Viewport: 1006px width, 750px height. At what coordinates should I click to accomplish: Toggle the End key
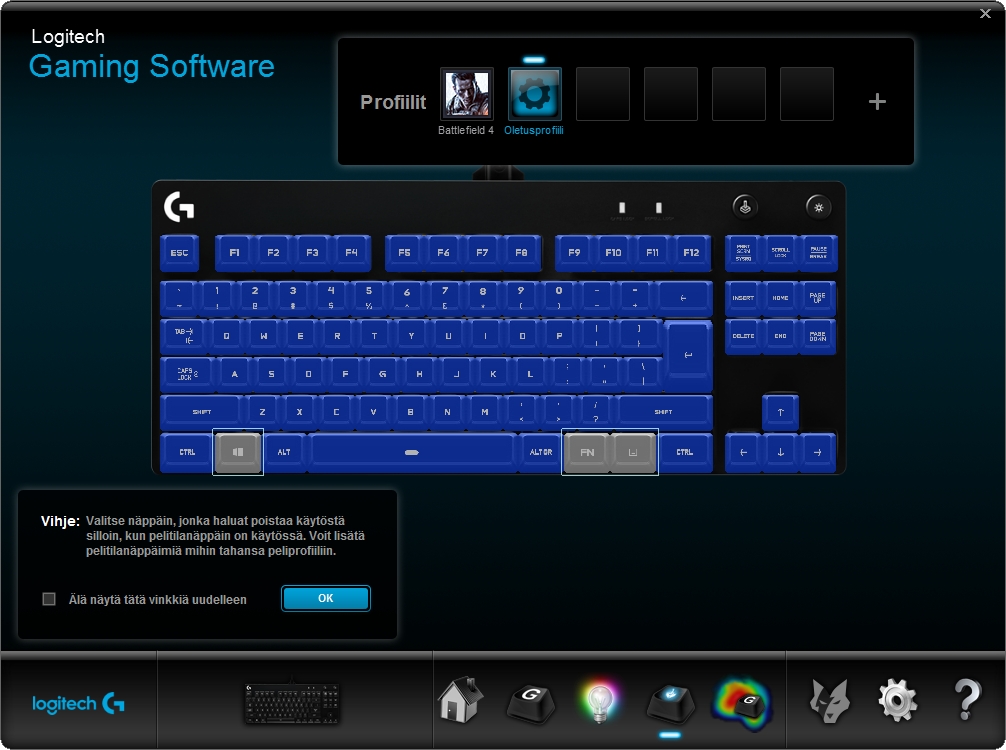coord(780,336)
